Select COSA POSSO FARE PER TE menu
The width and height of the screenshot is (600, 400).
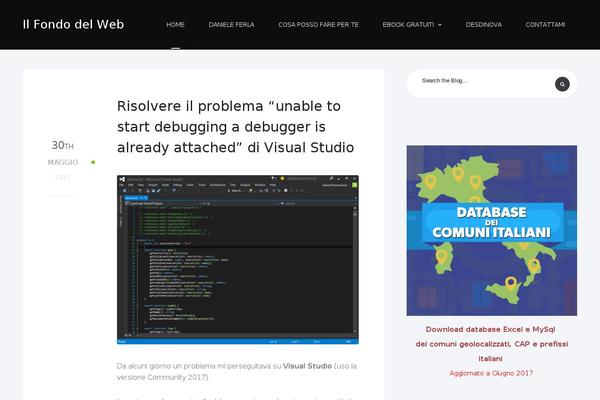coord(318,24)
